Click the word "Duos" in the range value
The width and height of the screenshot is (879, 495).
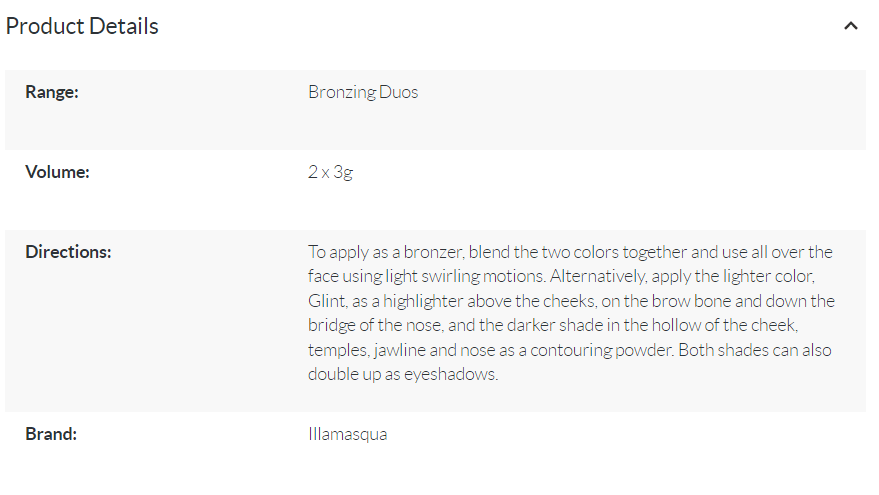[399, 92]
